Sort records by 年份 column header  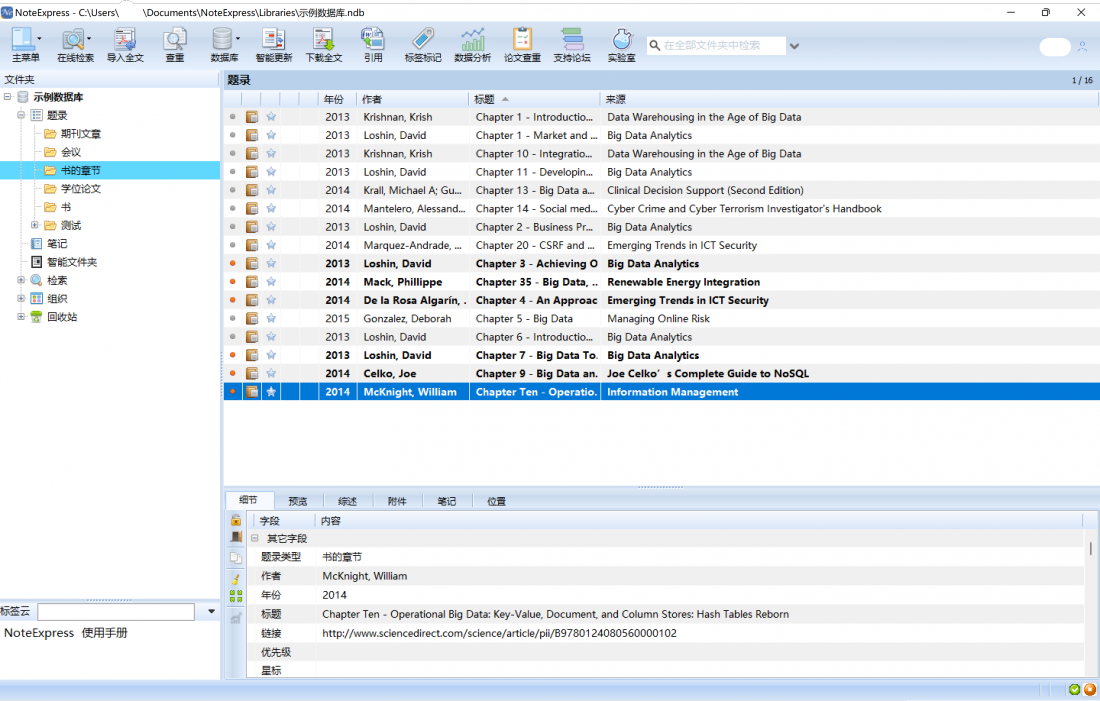tap(337, 99)
